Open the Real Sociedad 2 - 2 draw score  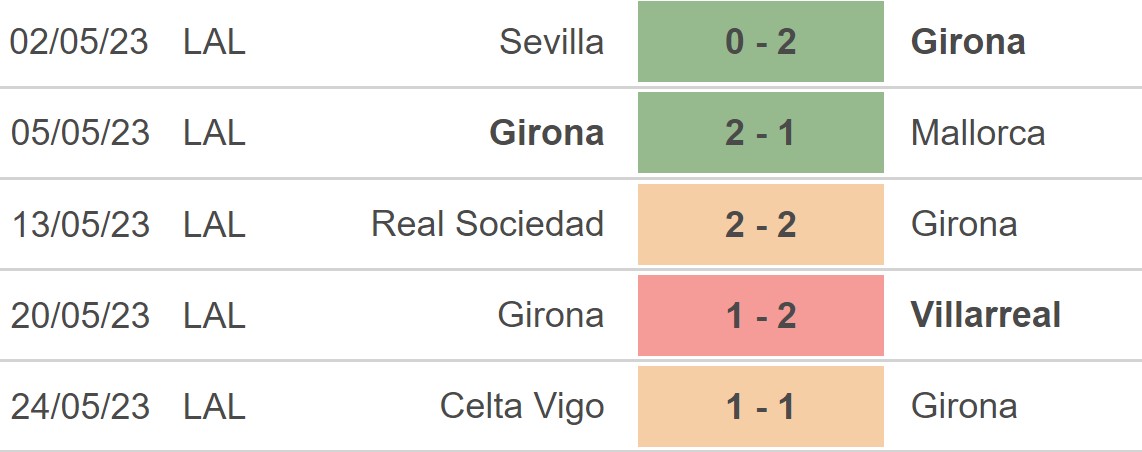coord(760,224)
